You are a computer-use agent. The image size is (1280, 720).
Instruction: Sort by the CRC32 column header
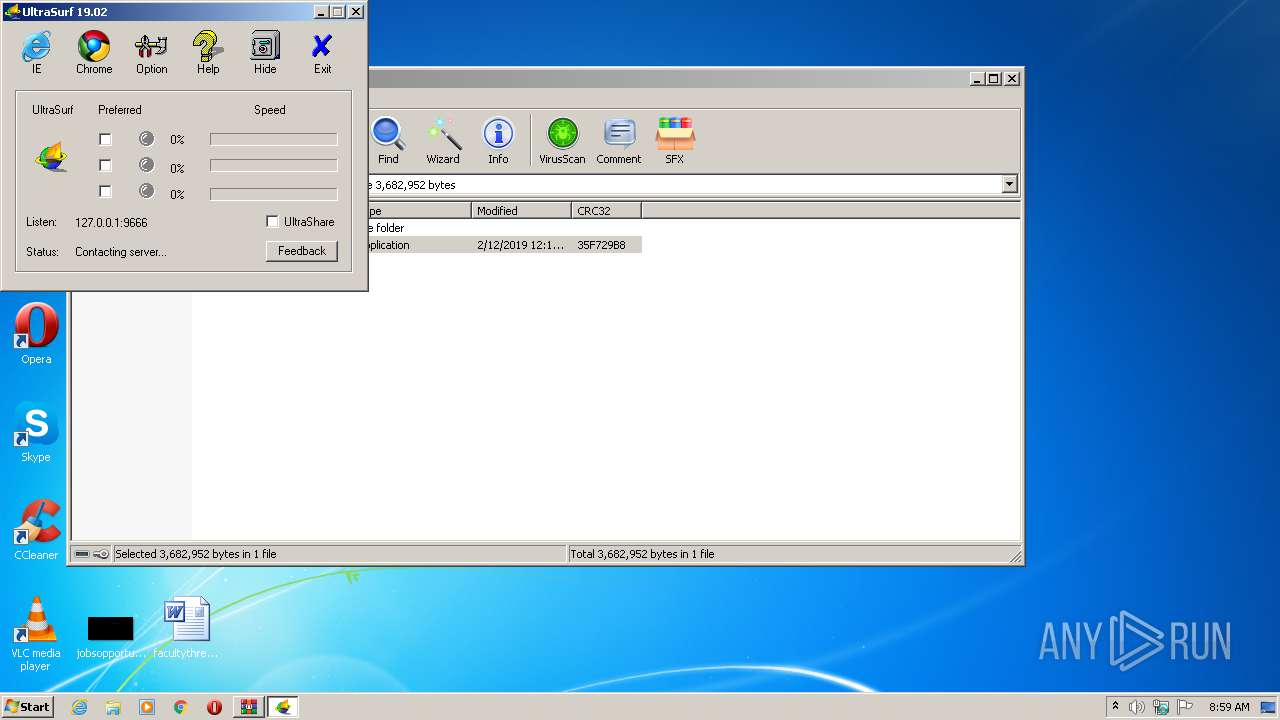click(x=606, y=211)
